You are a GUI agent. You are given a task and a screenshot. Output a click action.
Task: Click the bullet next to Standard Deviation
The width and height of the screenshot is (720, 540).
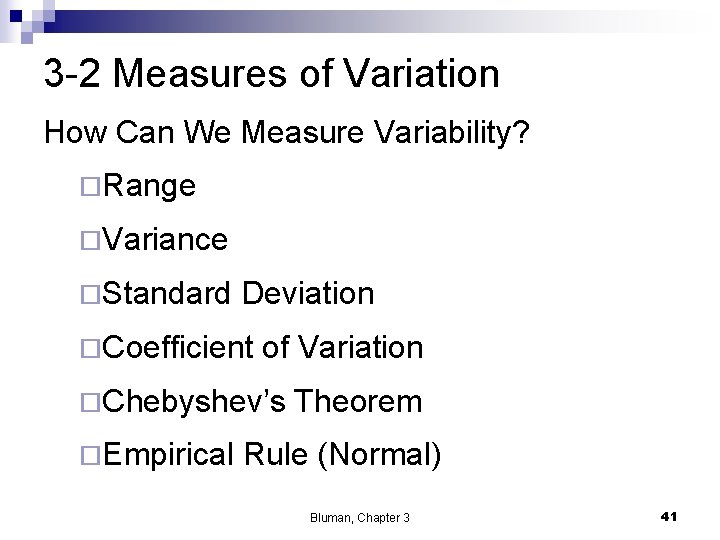(x=90, y=294)
